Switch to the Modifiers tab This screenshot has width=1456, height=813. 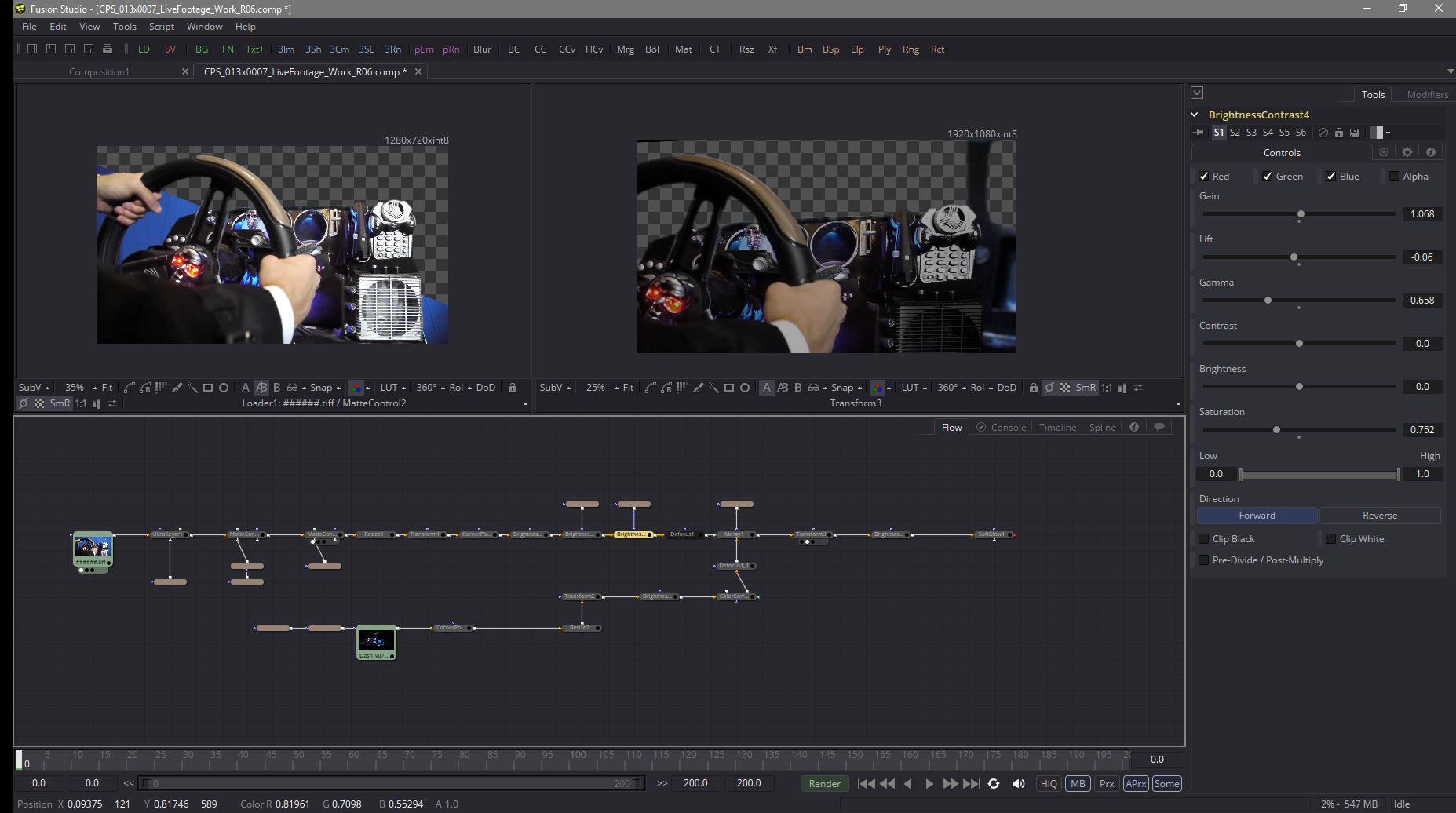pos(1427,94)
